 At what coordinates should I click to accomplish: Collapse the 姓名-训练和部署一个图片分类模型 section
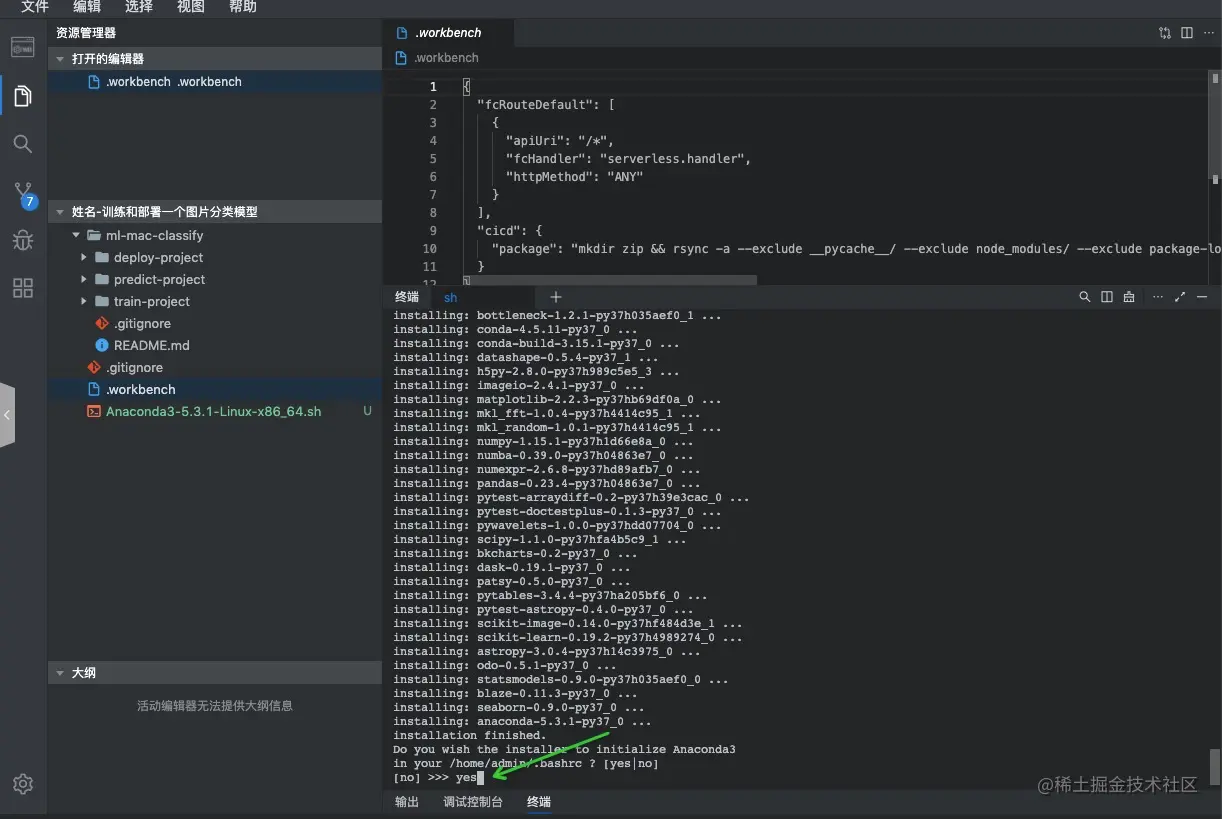tap(61, 212)
